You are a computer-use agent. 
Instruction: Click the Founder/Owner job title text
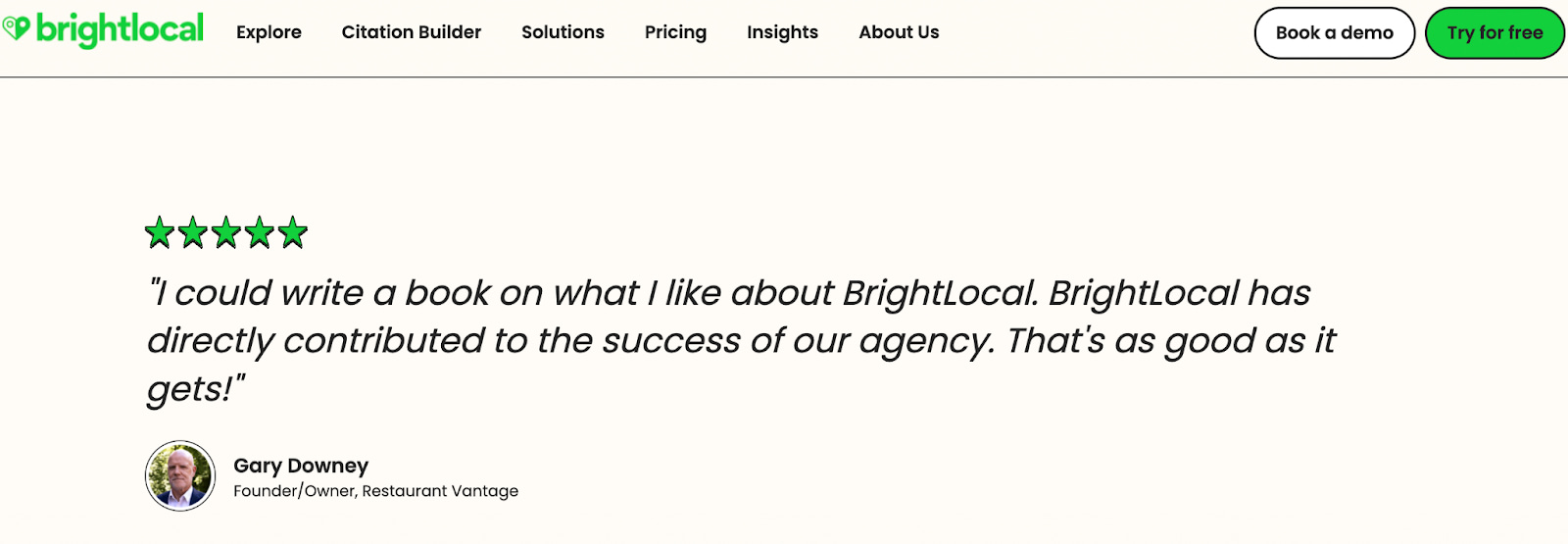294,491
